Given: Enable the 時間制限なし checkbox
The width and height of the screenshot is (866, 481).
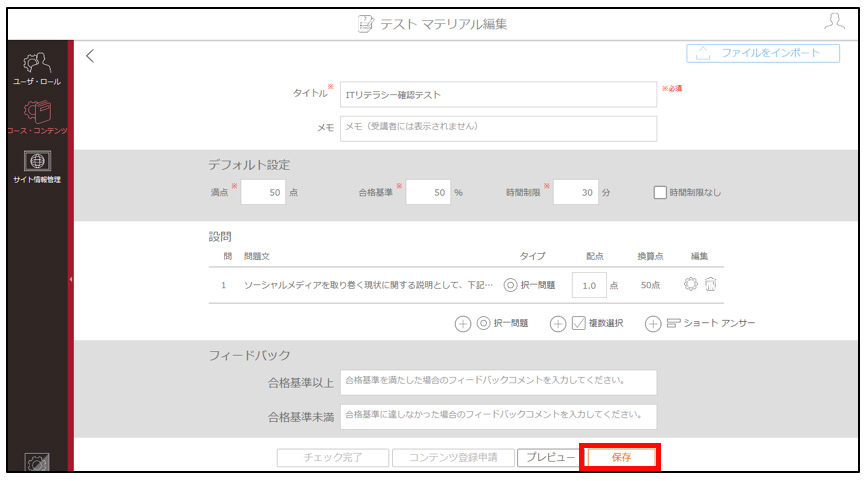Looking at the screenshot, I should click(660, 192).
